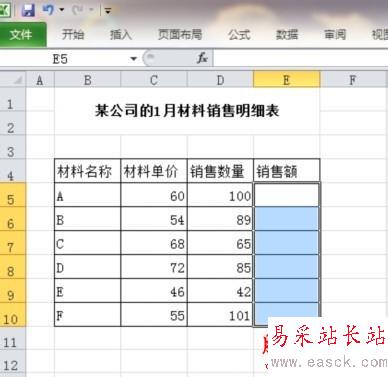
Task: Click unit price cell 46
Action: [x=154, y=291]
